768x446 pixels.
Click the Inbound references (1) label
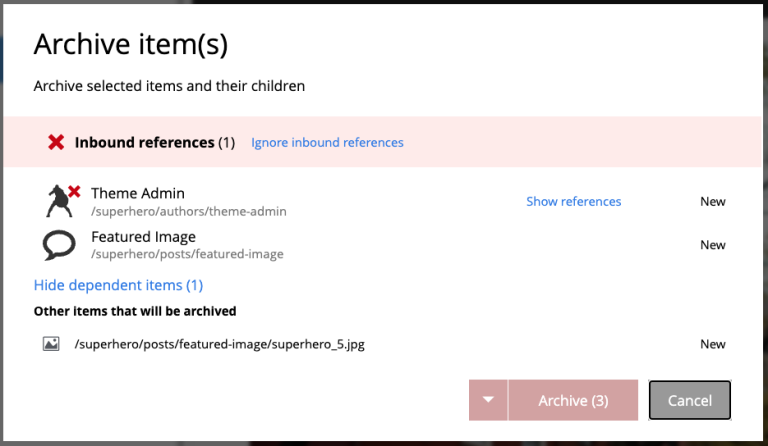pos(155,142)
